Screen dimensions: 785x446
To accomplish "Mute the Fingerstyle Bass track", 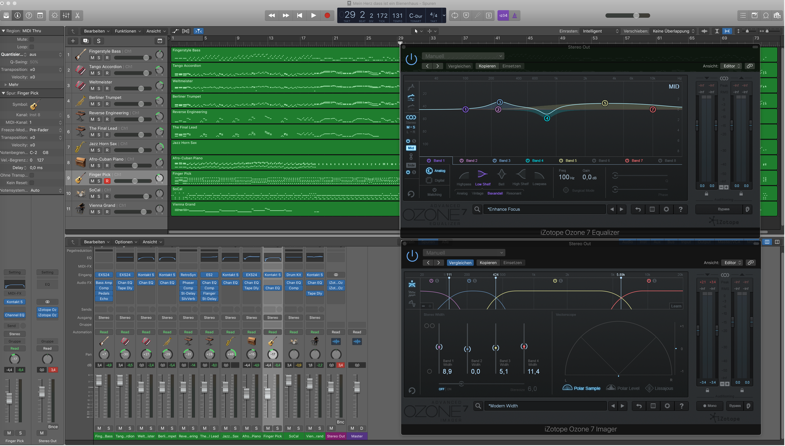I will click(92, 58).
